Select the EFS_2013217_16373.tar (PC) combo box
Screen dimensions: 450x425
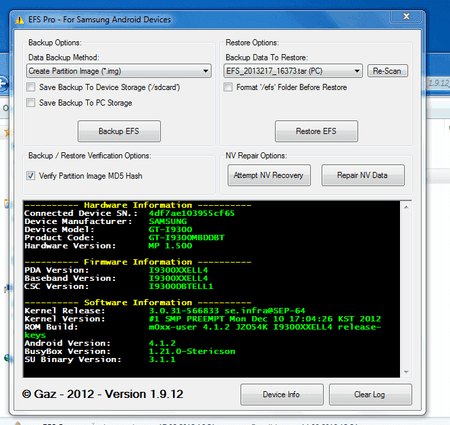(x=293, y=71)
